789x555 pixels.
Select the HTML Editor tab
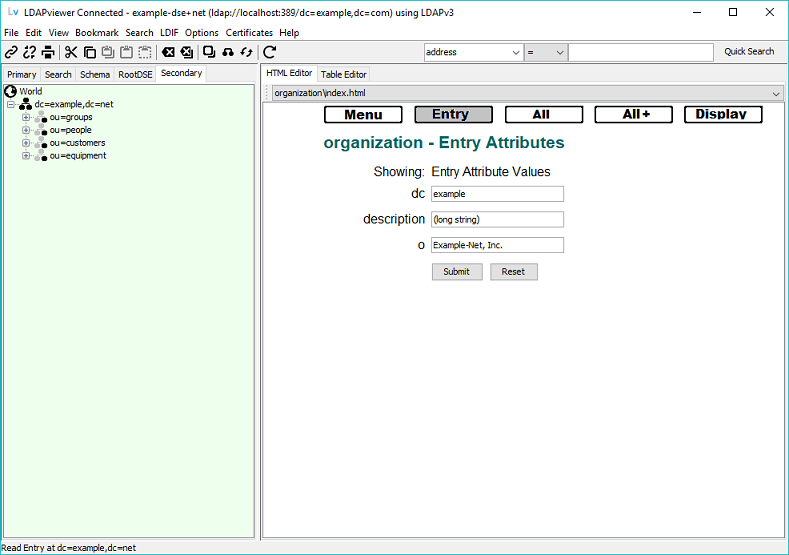tap(289, 73)
